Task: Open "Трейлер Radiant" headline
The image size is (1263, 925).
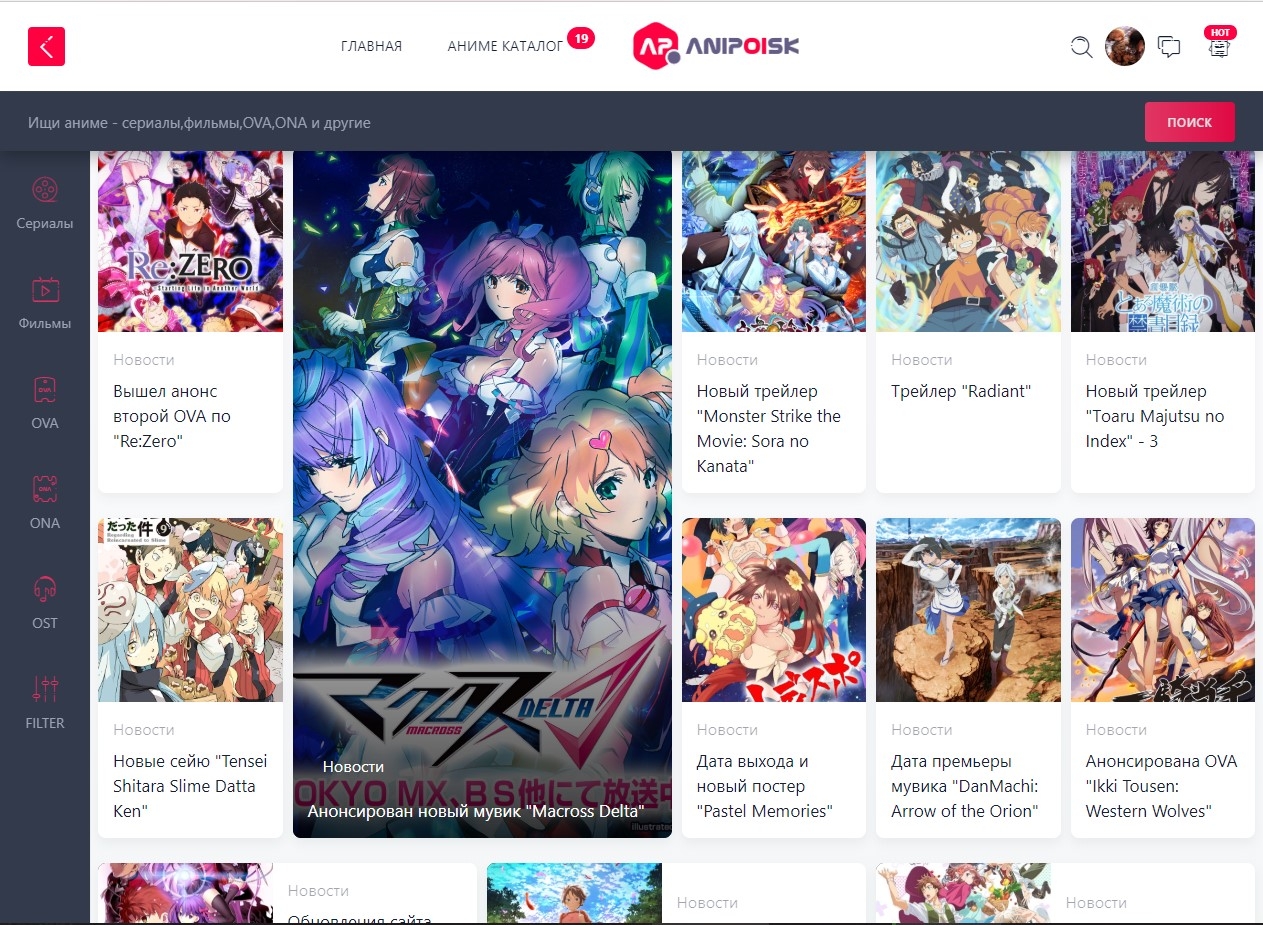Action: pyautogui.click(x=961, y=391)
